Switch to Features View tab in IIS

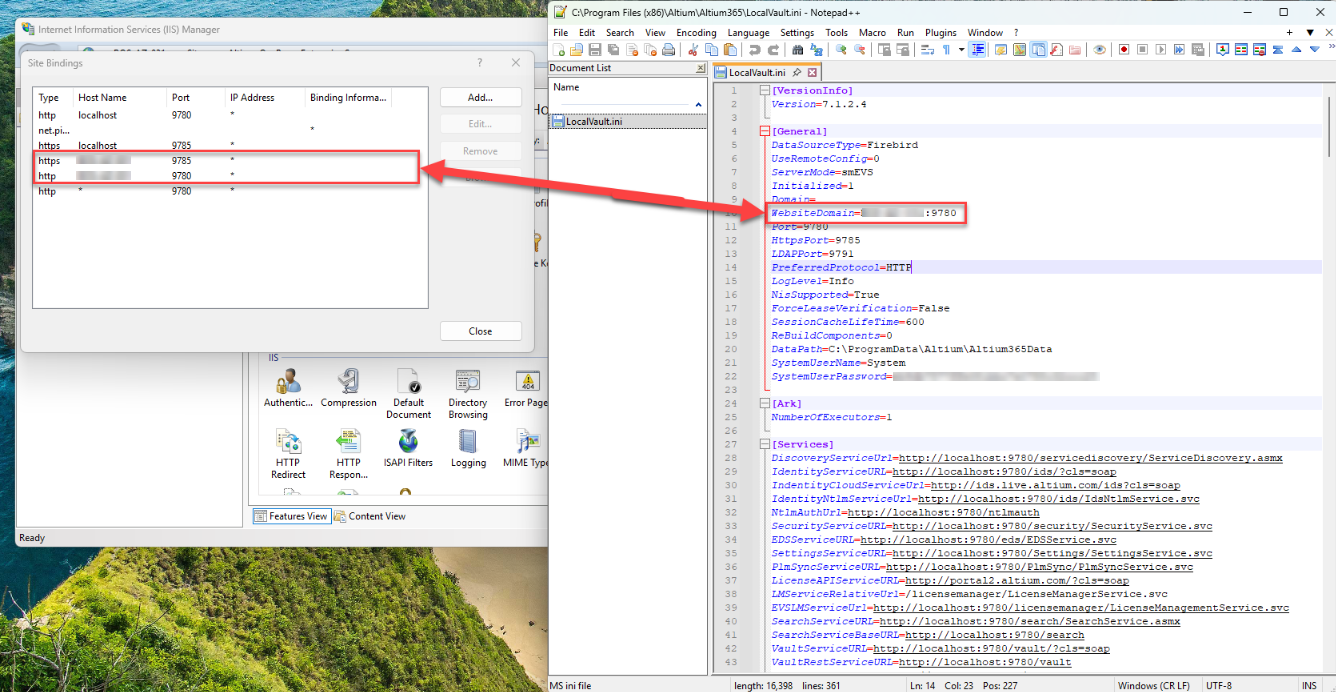291,516
